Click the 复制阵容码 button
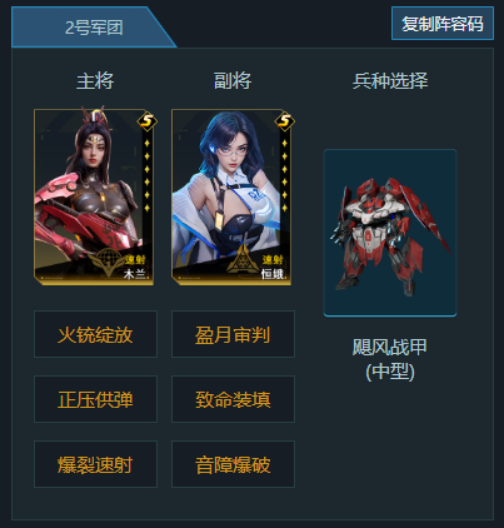The height and width of the screenshot is (528, 504). pyautogui.click(x=442, y=24)
